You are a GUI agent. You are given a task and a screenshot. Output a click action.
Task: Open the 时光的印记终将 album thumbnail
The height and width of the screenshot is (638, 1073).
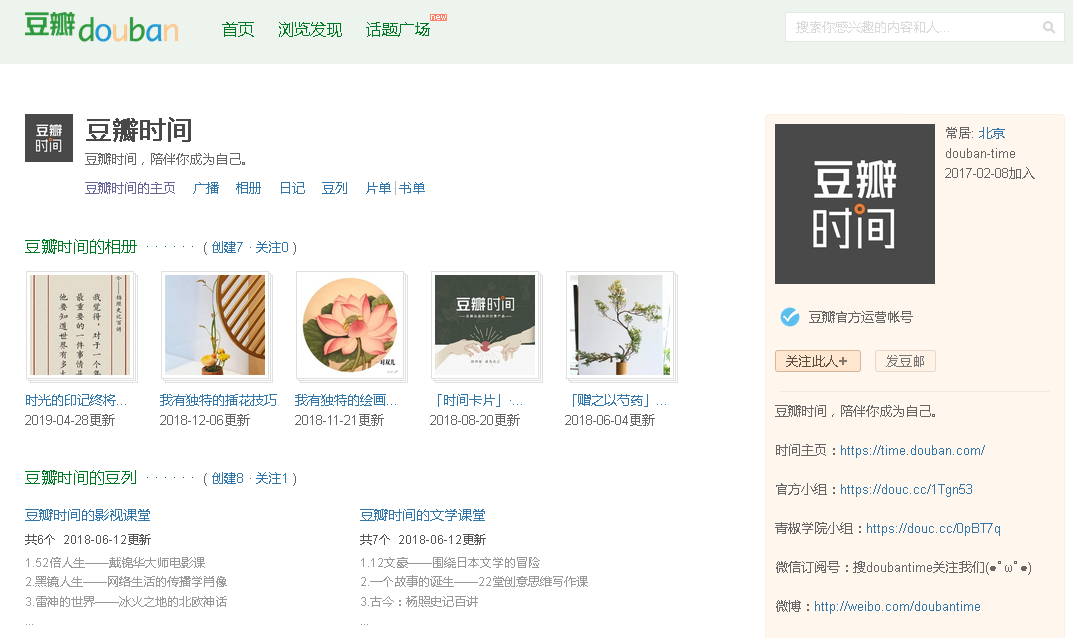[81, 326]
